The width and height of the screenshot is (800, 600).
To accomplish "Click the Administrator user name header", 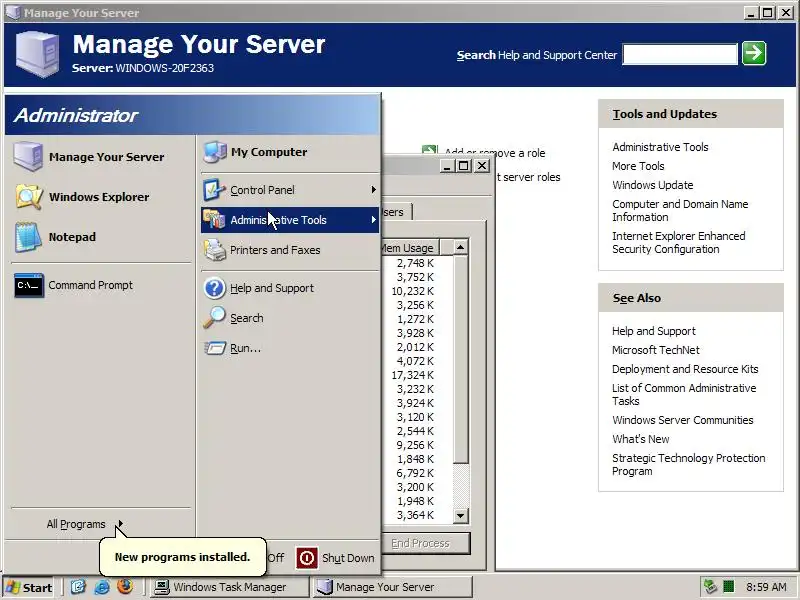I will pyautogui.click(x=76, y=115).
